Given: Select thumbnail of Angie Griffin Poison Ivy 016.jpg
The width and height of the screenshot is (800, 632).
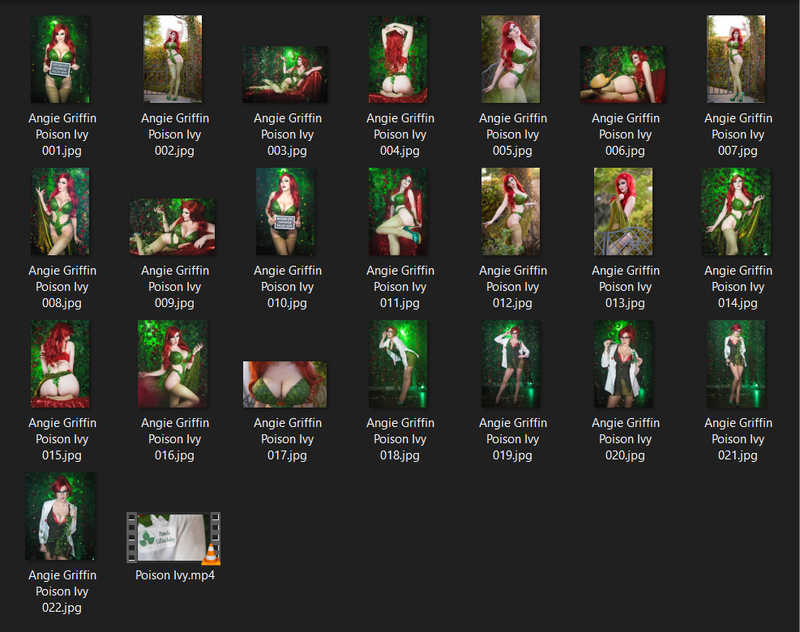Looking at the screenshot, I should point(173,364).
